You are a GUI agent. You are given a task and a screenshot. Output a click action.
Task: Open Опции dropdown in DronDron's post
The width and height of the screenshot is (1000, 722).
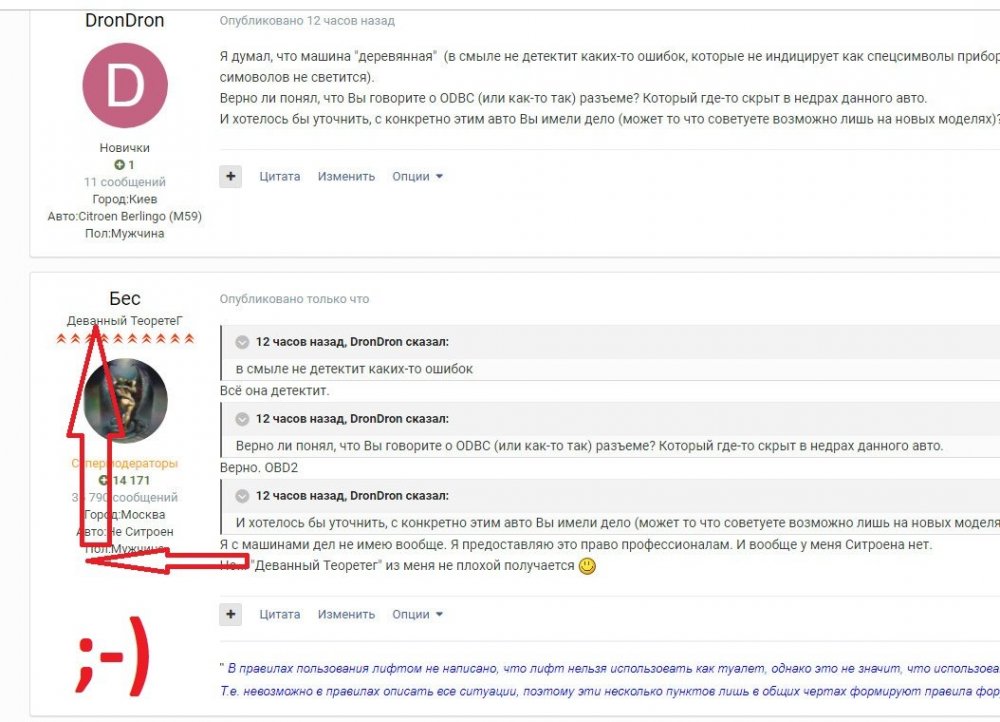[x=417, y=176]
